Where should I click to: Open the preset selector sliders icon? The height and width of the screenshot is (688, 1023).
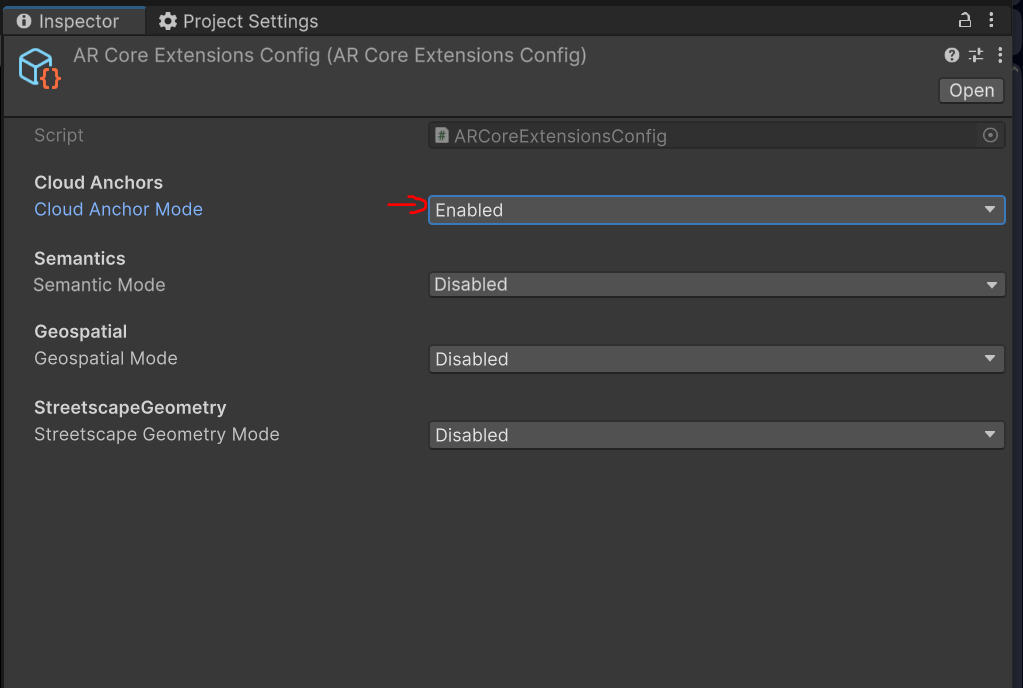click(x=976, y=56)
